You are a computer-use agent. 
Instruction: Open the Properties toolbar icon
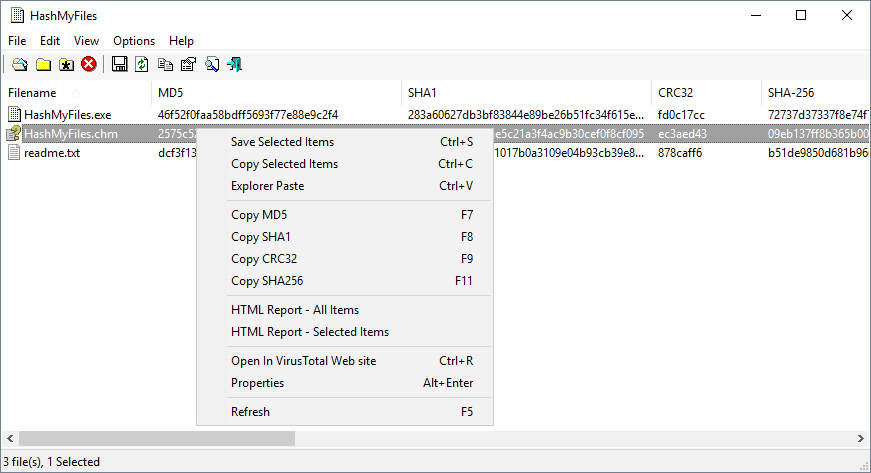(188, 65)
